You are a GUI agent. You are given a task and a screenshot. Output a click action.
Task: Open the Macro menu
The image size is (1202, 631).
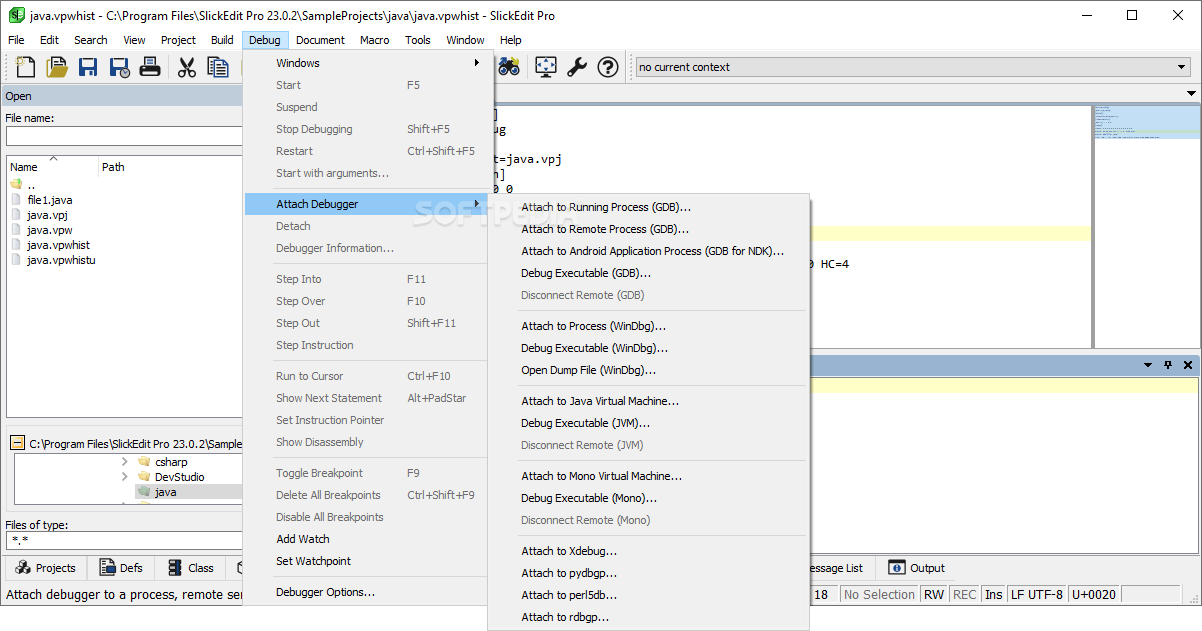coord(375,40)
